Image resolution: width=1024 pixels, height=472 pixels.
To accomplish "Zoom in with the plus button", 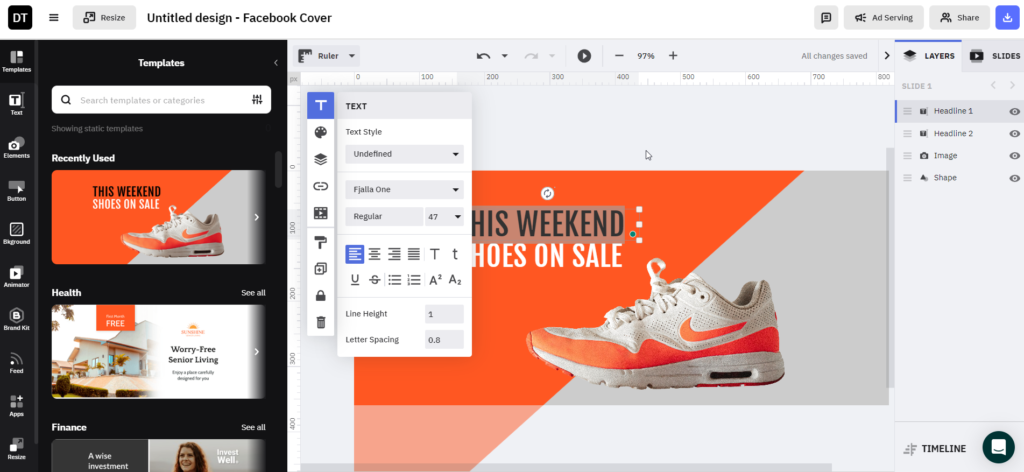I will coord(673,56).
